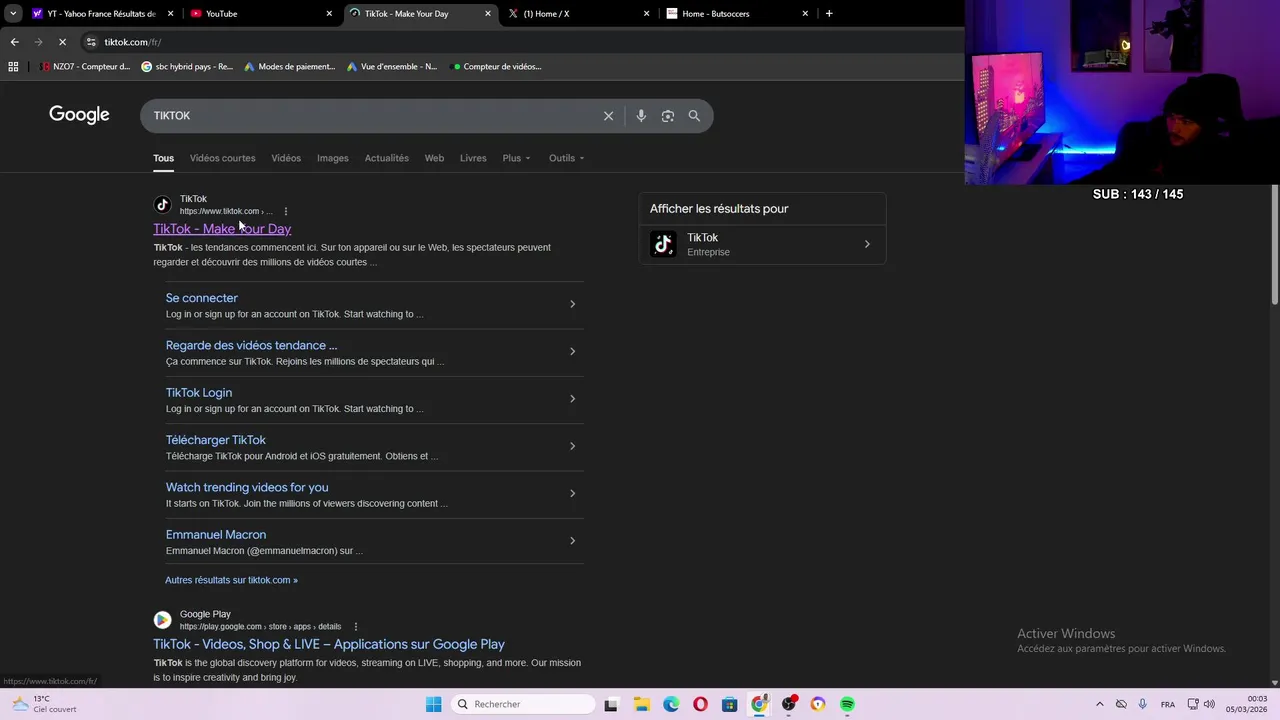The width and height of the screenshot is (1280, 720).
Task: Switch to Chrome in the taskbar
Action: pyautogui.click(x=760, y=704)
